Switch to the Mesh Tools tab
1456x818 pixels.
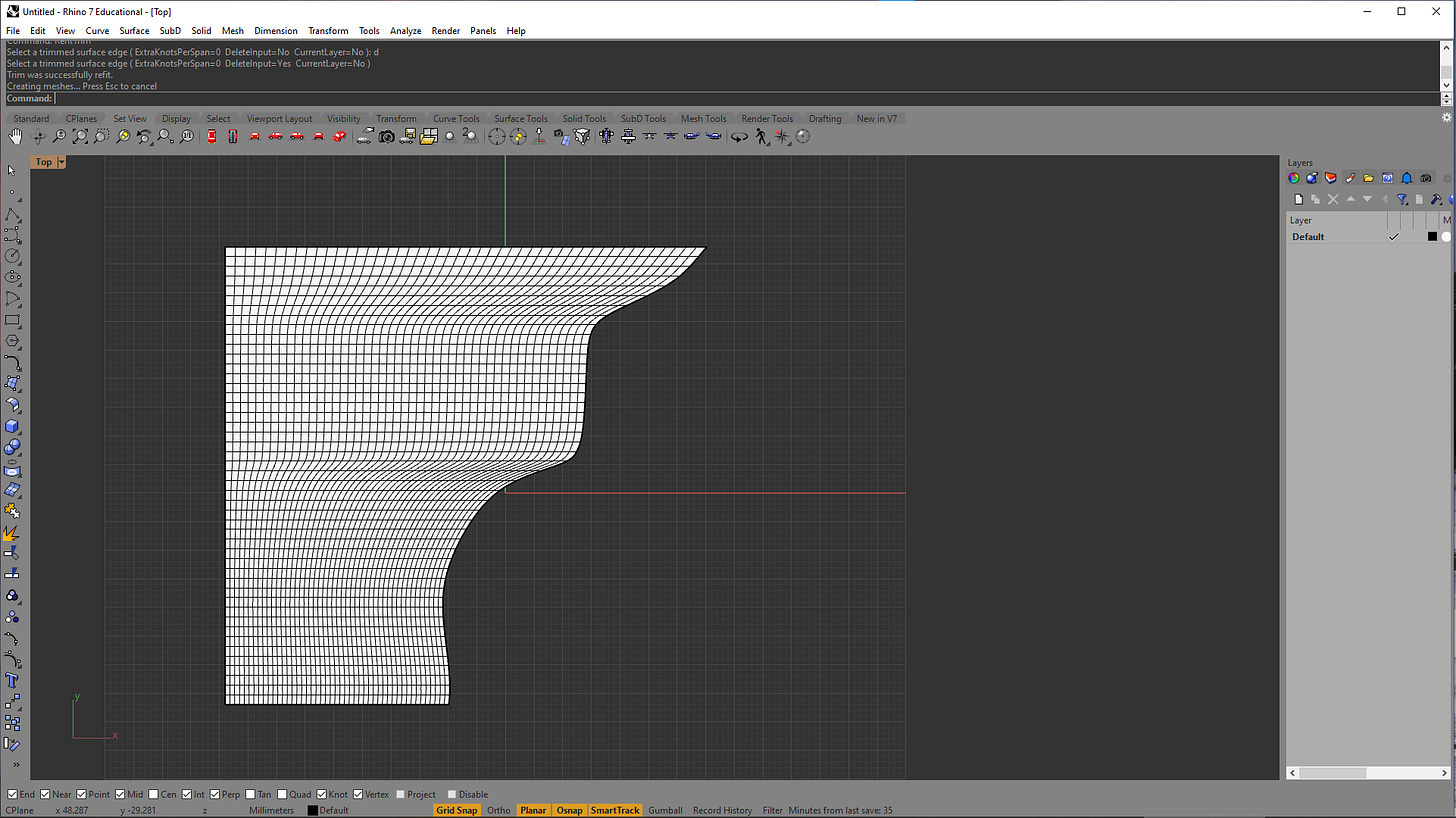[703, 118]
